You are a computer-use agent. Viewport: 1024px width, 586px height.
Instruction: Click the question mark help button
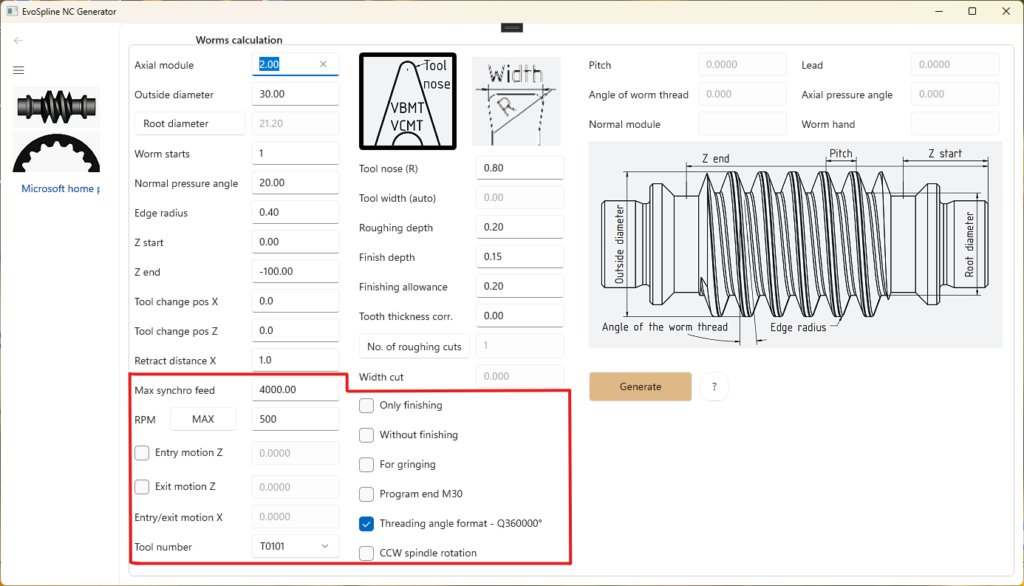(714, 387)
